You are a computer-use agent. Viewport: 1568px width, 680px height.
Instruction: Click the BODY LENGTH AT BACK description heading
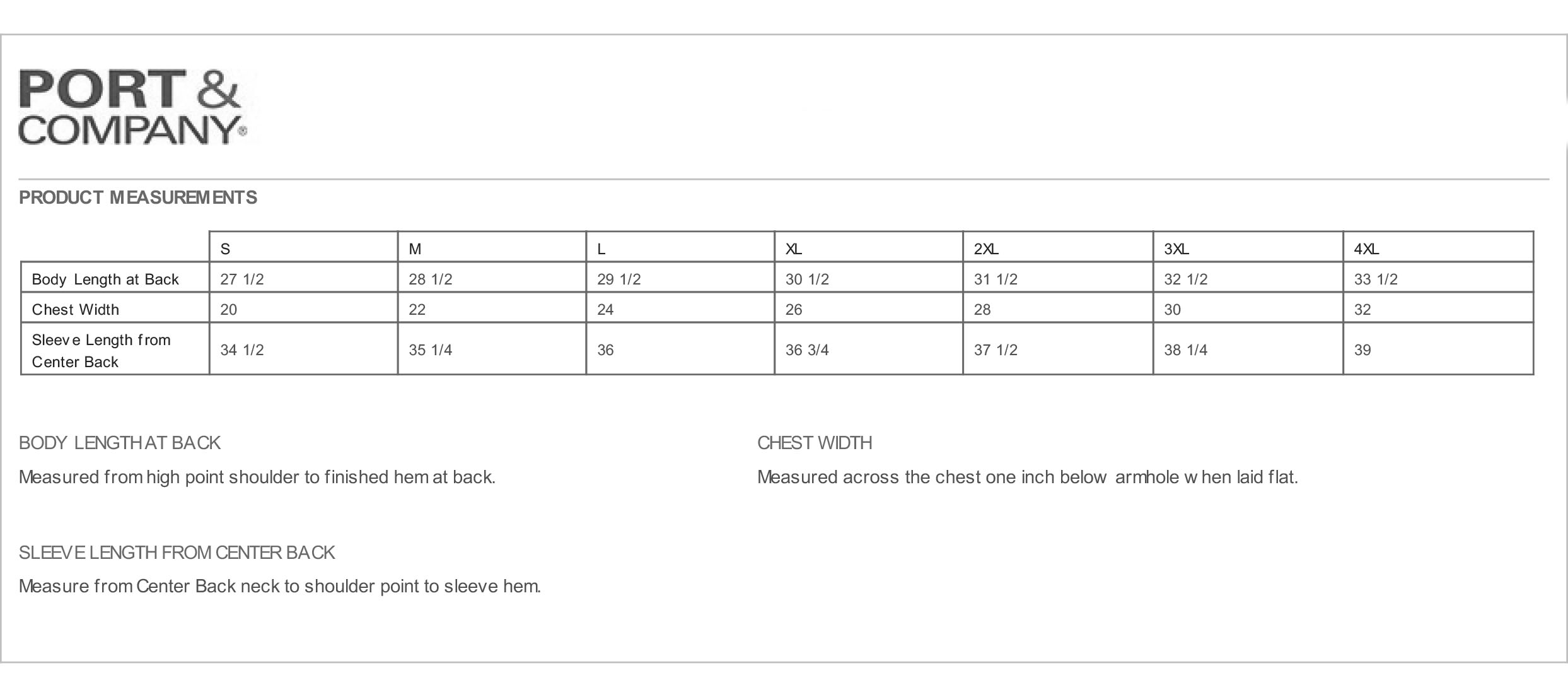coord(120,443)
